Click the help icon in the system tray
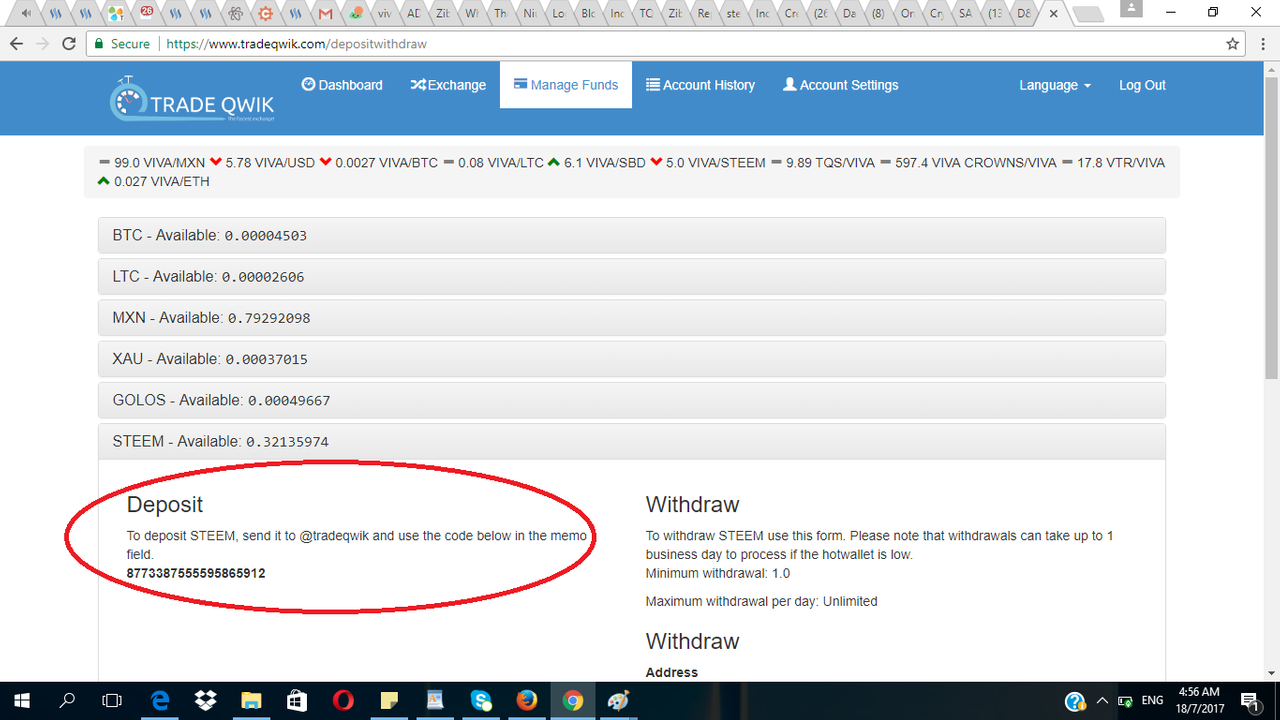 [x=1075, y=701]
